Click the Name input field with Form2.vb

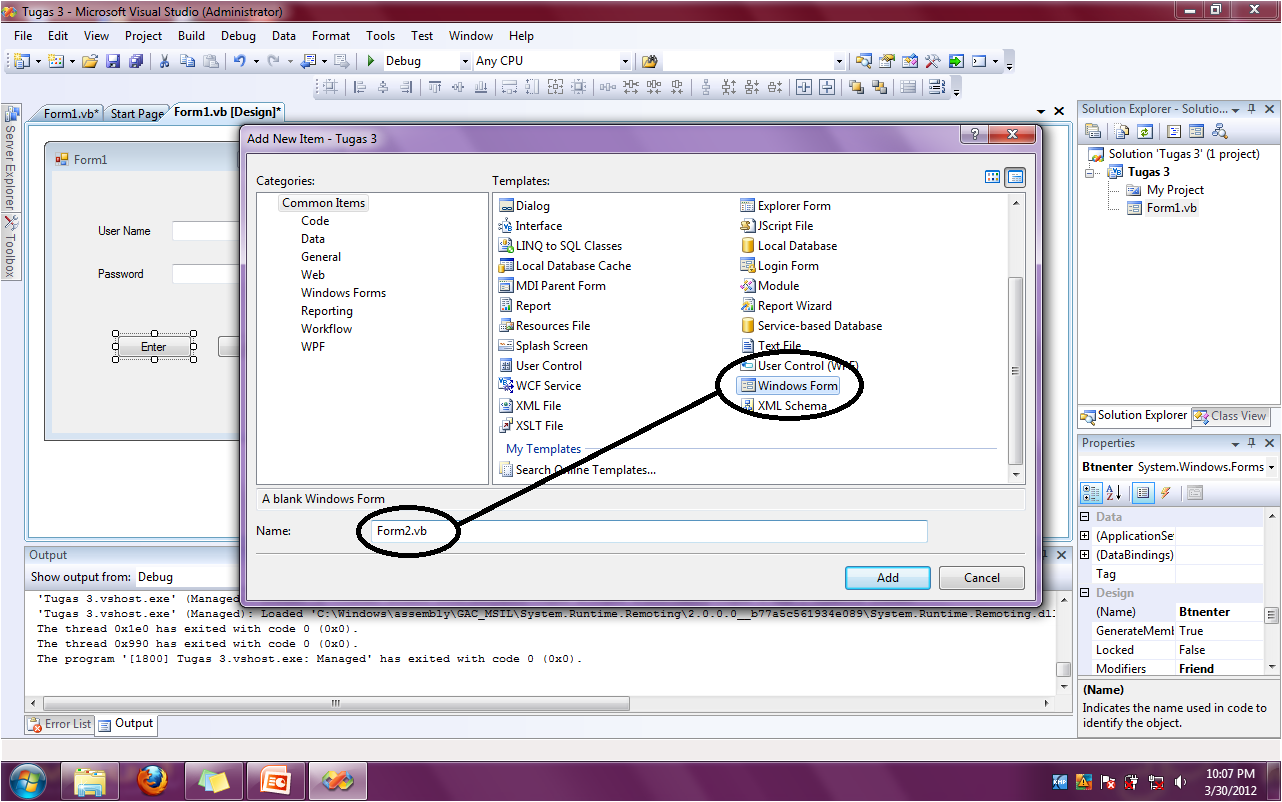648,531
